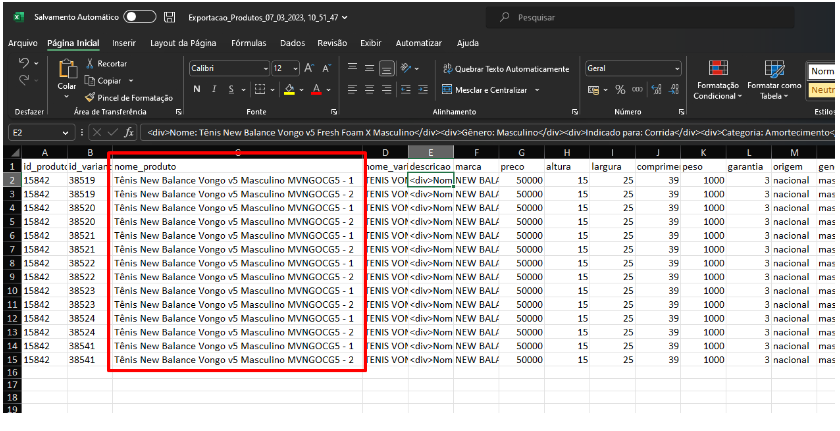840x431 pixels.
Task: Toggle bold N formatting
Action: coord(197,89)
